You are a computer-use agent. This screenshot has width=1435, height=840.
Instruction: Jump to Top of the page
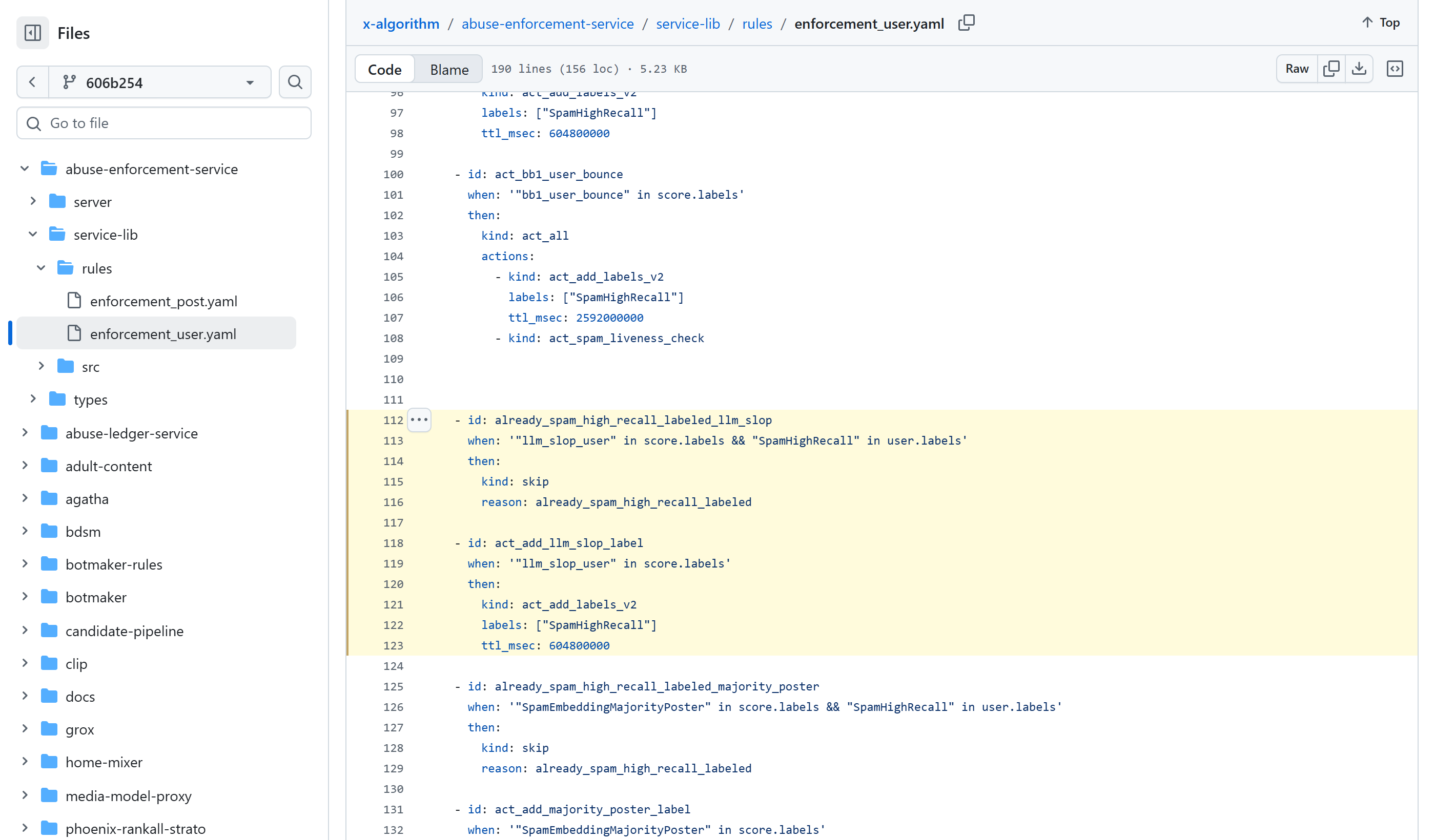coord(1381,23)
